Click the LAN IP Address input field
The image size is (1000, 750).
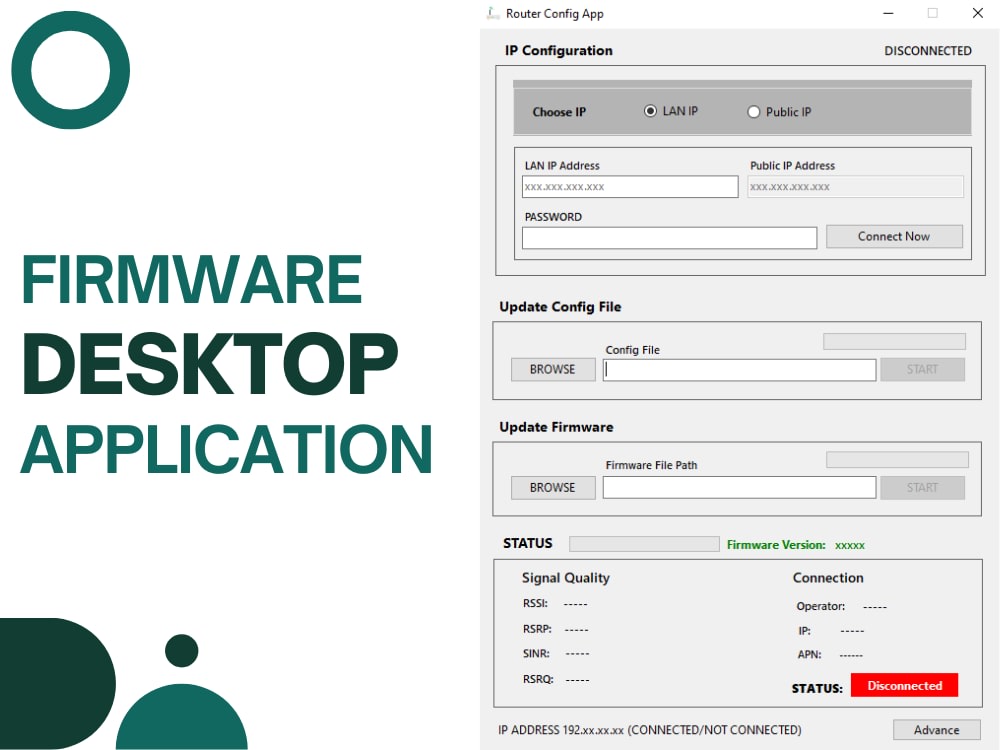click(x=629, y=187)
